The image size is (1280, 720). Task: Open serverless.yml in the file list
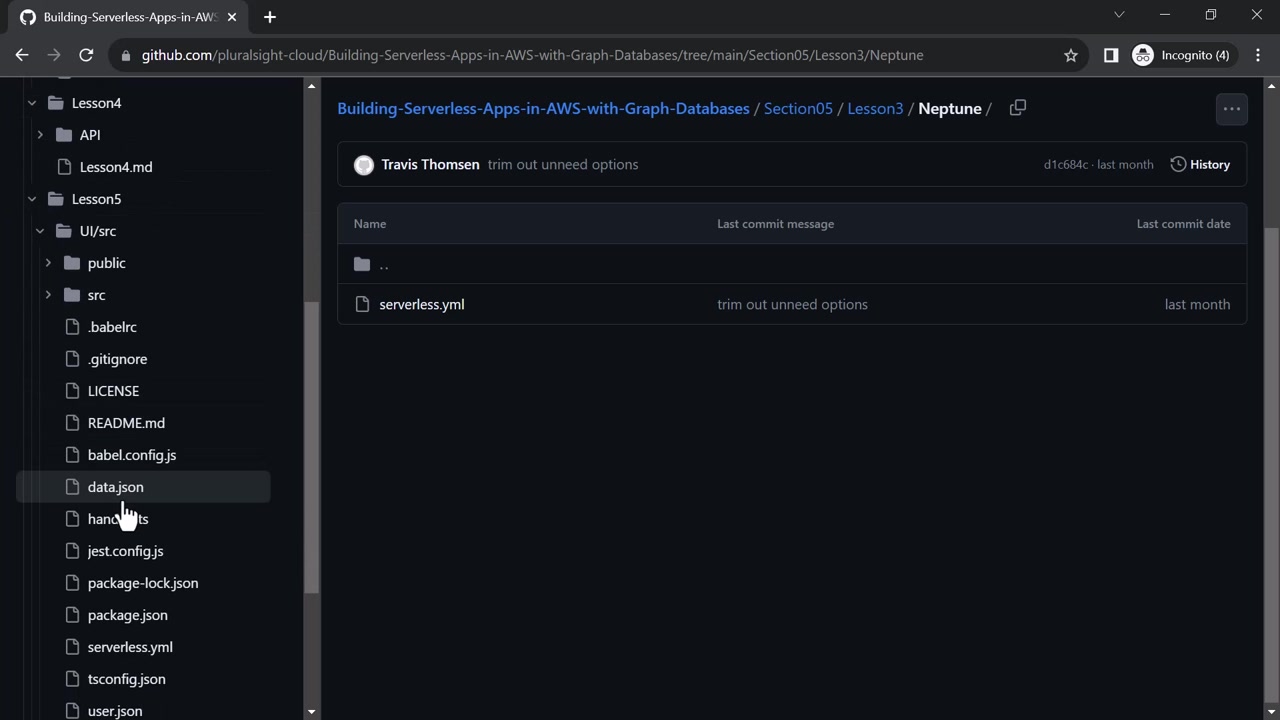(x=422, y=305)
